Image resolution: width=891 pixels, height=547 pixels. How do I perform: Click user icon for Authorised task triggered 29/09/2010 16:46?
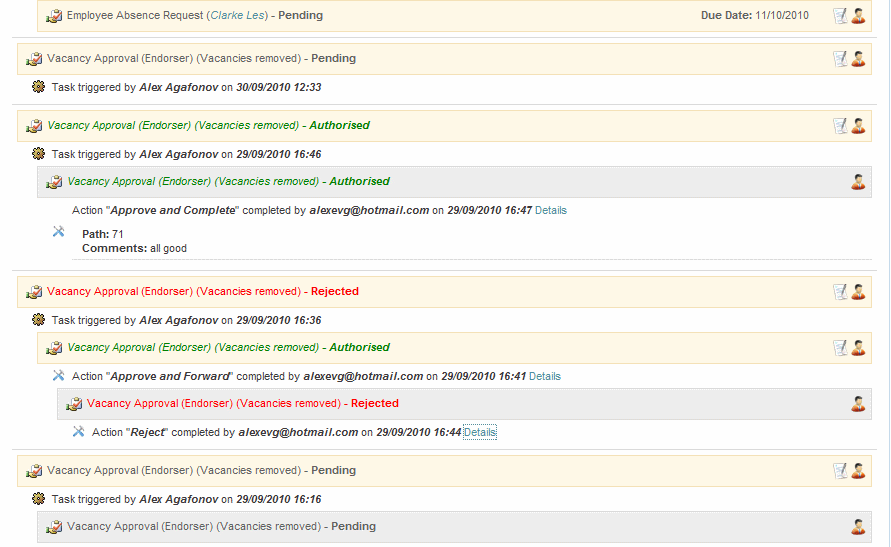[x=858, y=126]
